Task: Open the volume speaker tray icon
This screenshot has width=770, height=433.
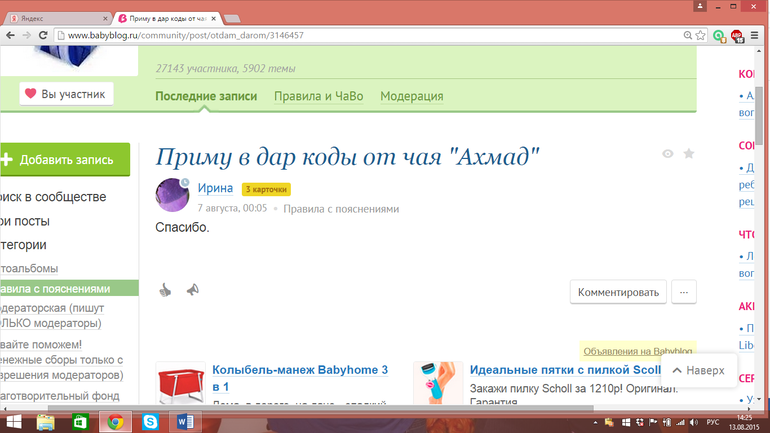Action: click(x=694, y=422)
